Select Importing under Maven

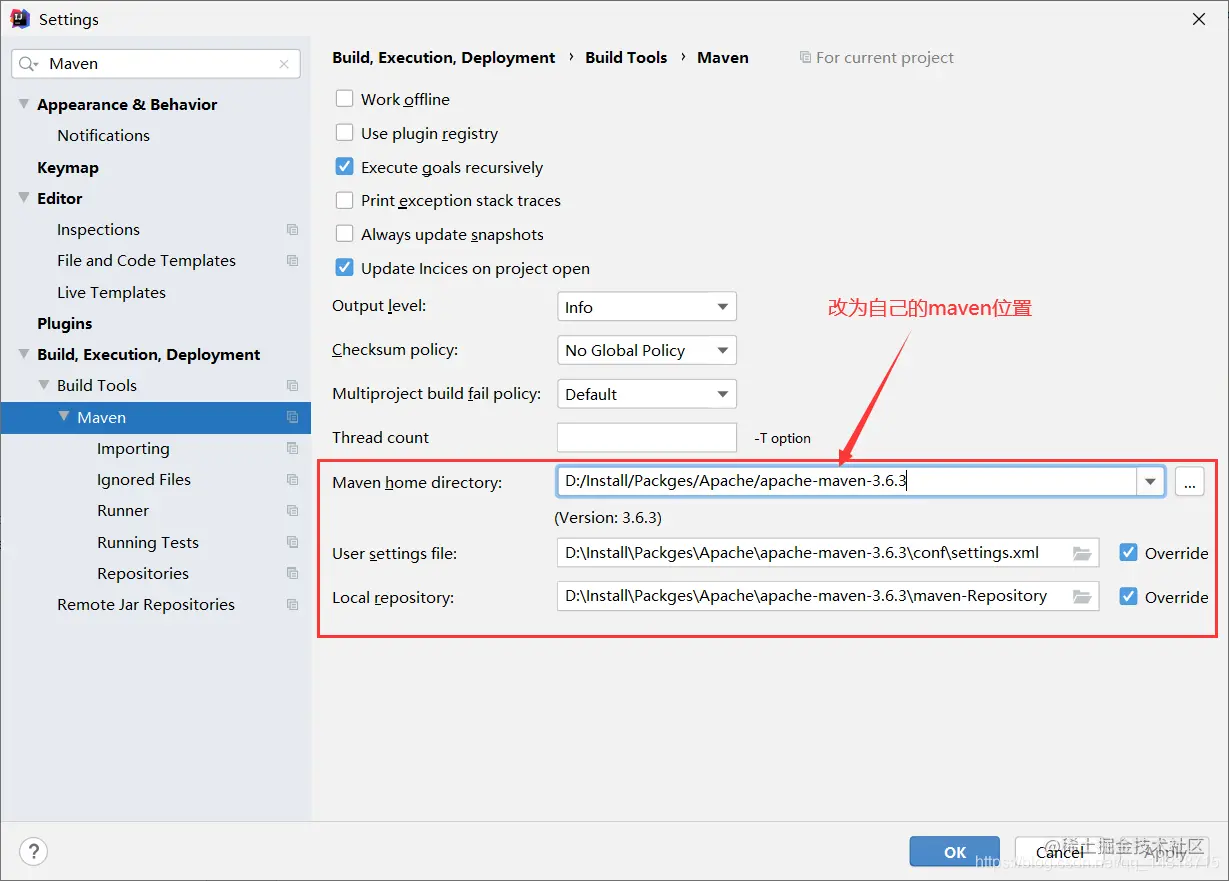pos(133,449)
